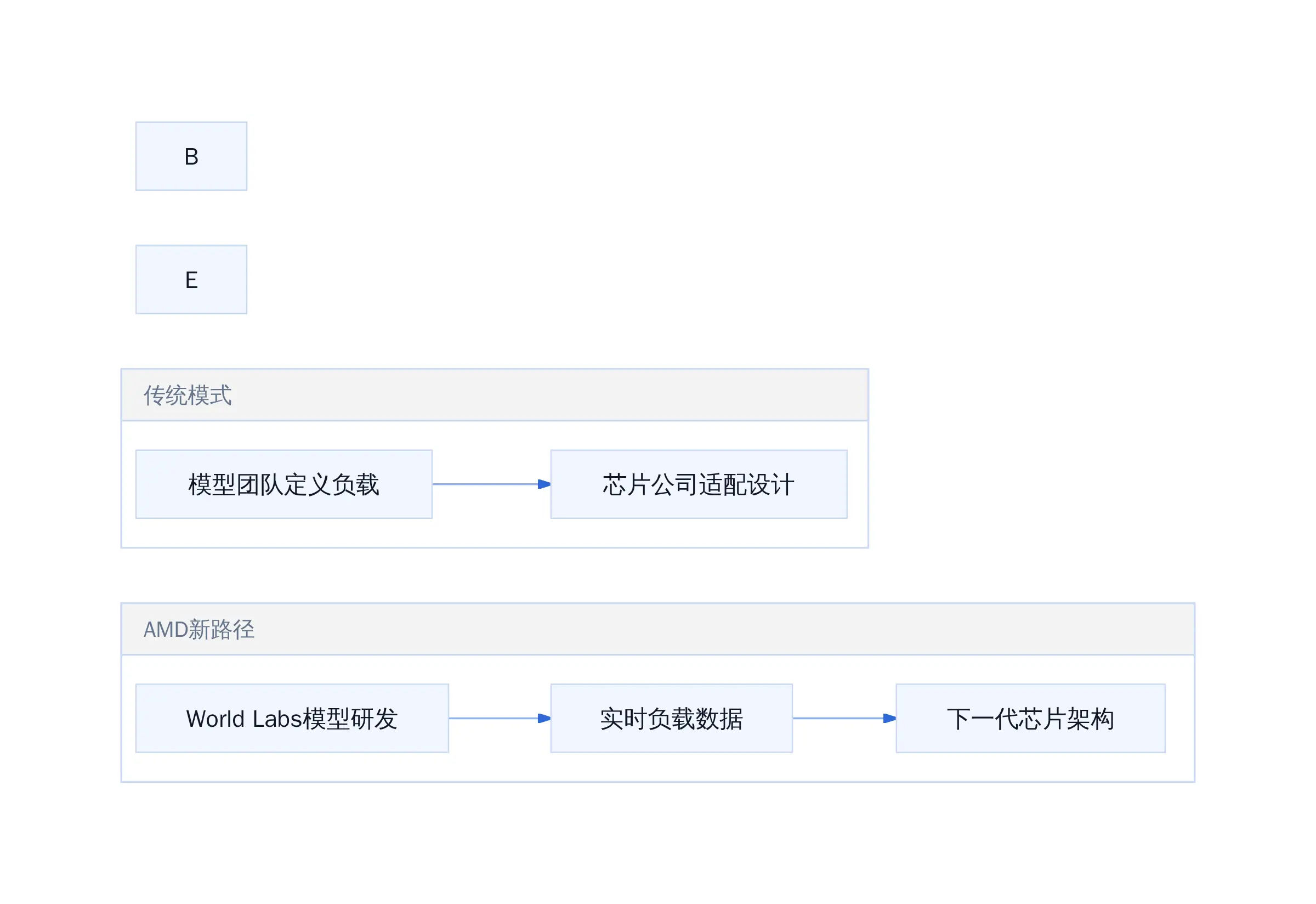Click the 传统模式 title text

pyautogui.click(x=188, y=396)
